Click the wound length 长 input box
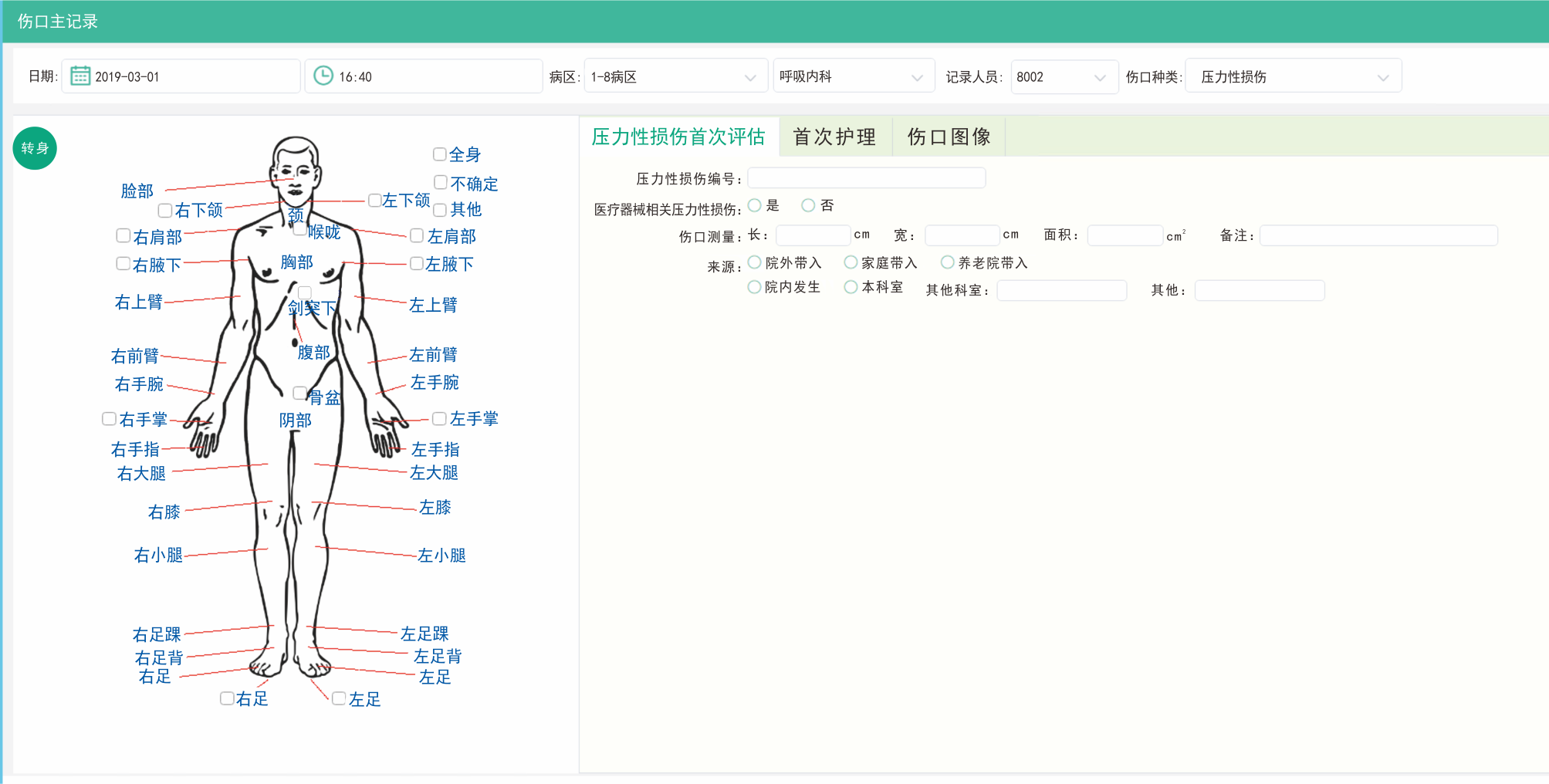Viewport: 1549px width, 784px height. tap(812, 235)
